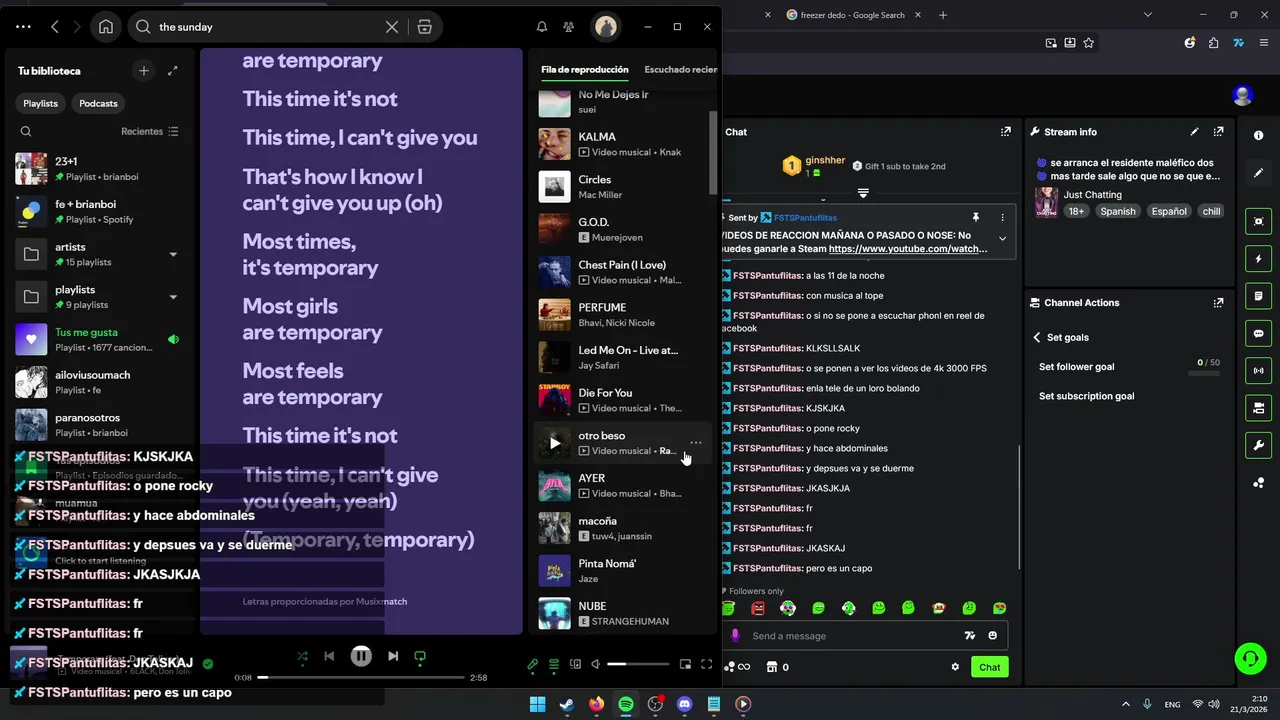Click the wrench icon in right sidebar
Screen dimensions: 1280x720
coord(1258,445)
